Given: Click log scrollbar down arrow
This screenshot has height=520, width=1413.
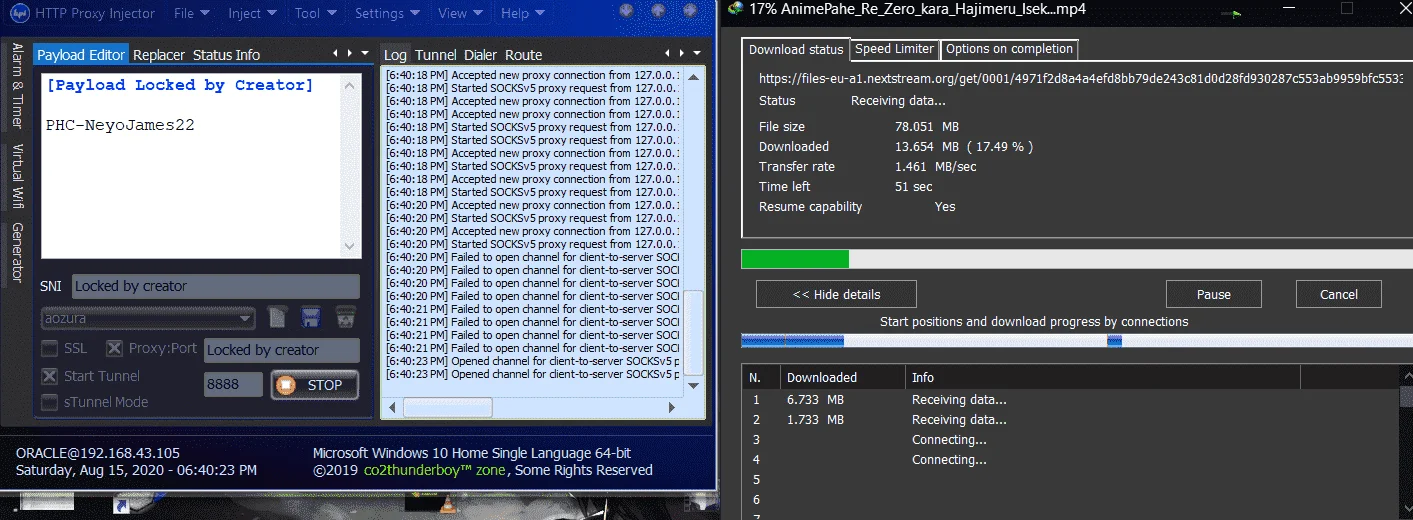Looking at the screenshot, I should click(x=694, y=385).
